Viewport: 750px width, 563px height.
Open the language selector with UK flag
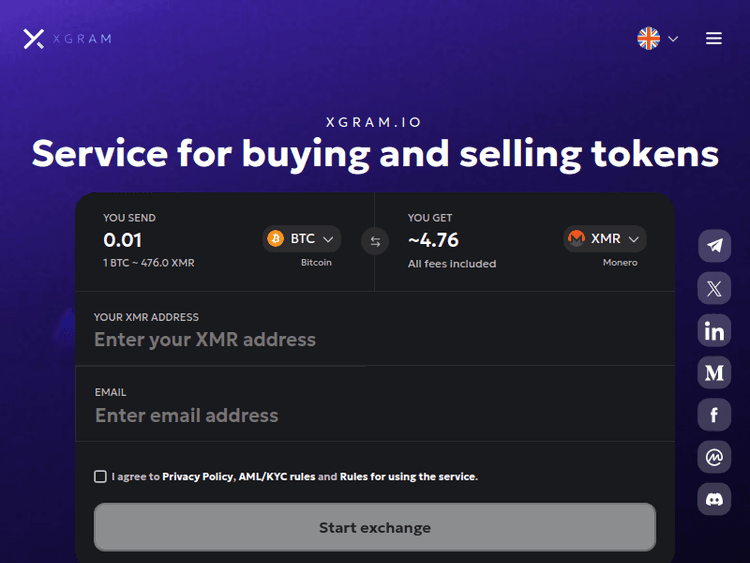point(658,39)
